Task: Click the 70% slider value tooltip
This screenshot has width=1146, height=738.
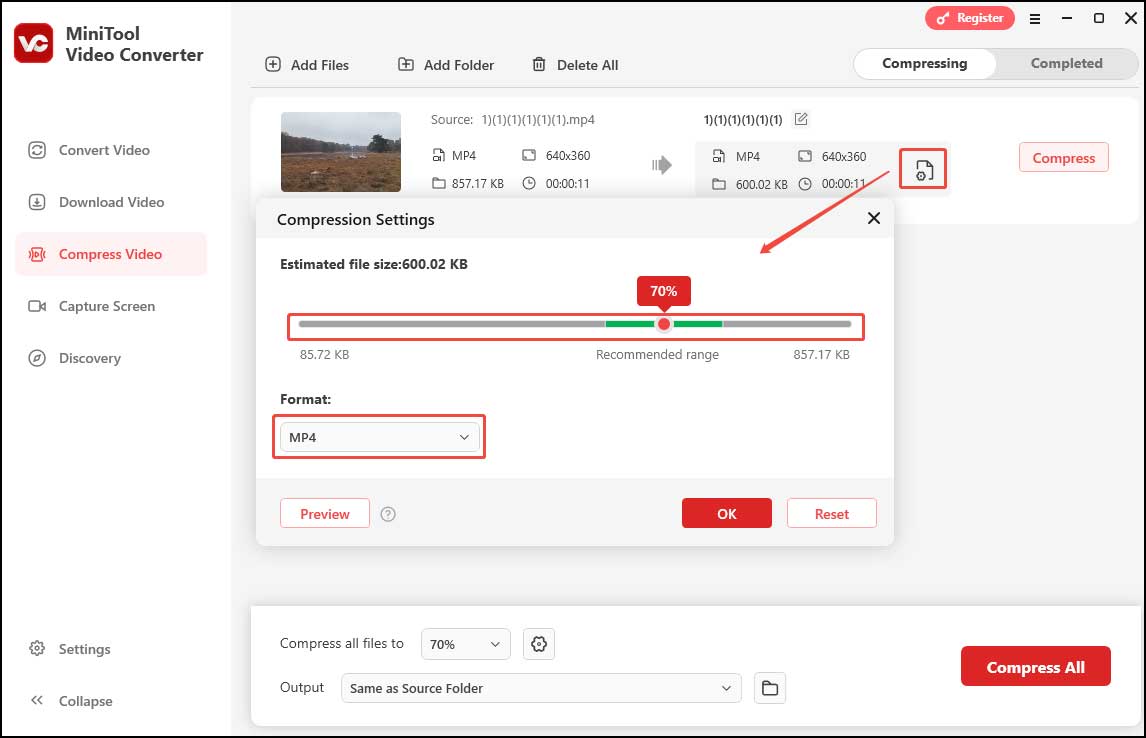Action: pos(664,292)
